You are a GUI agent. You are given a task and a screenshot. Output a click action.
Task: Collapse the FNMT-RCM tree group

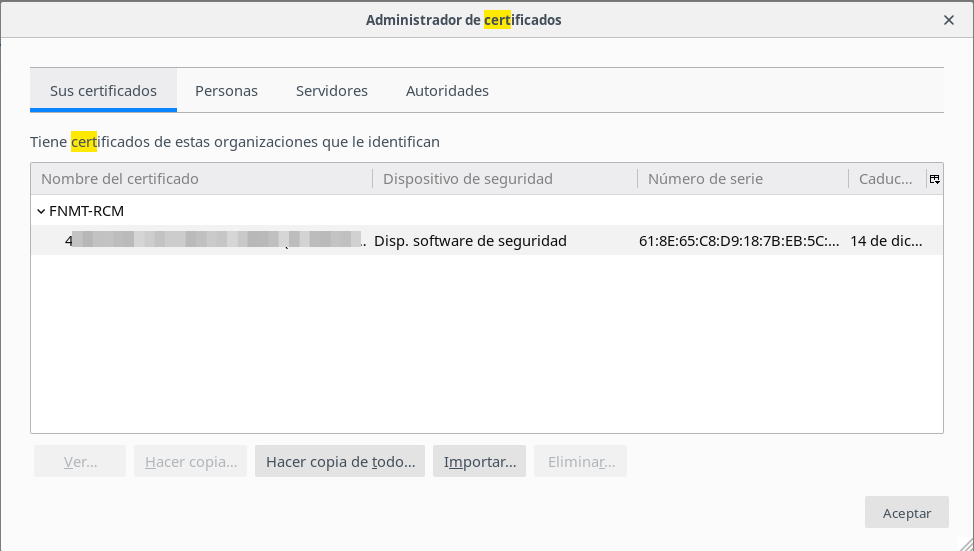(x=41, y=211)
